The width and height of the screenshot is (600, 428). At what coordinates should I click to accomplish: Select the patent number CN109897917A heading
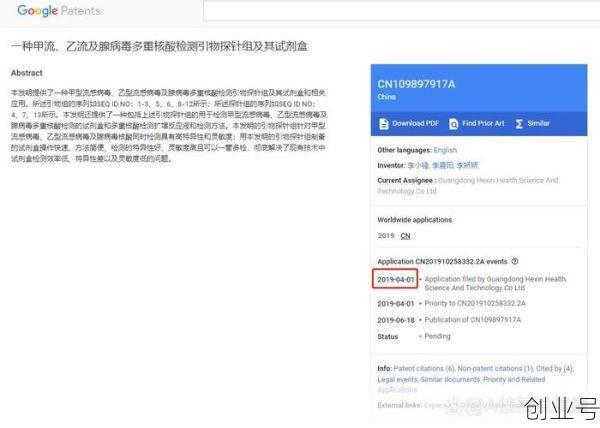[x=416, y=84]
